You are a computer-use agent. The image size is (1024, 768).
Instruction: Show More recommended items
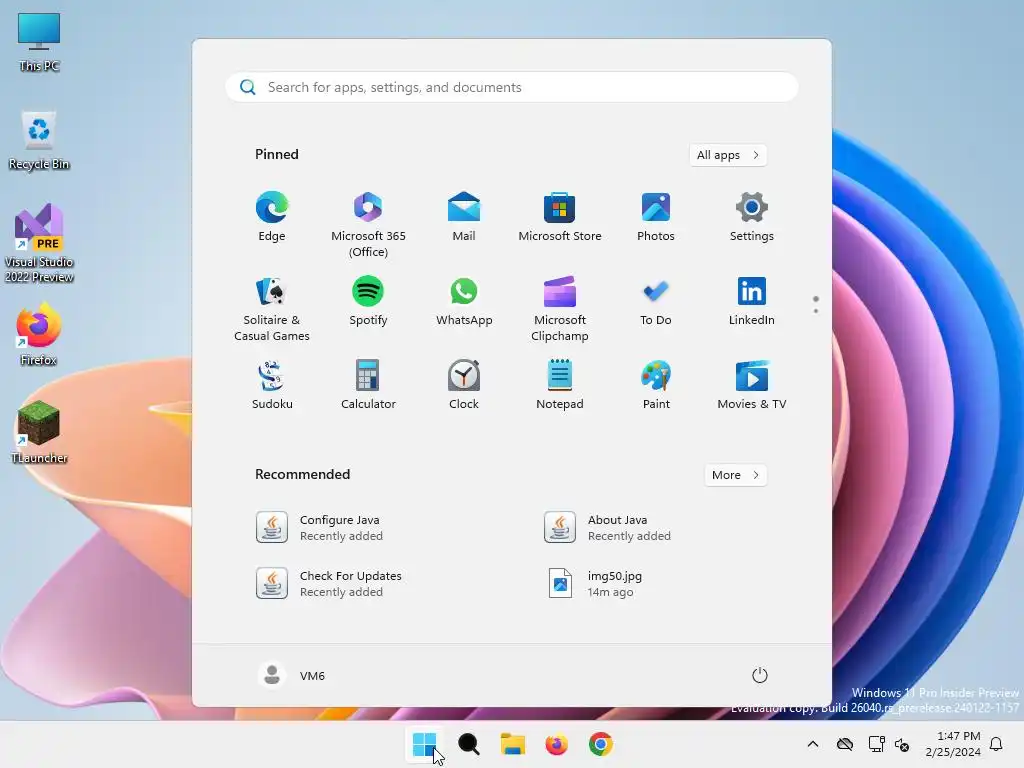(735, 475)
